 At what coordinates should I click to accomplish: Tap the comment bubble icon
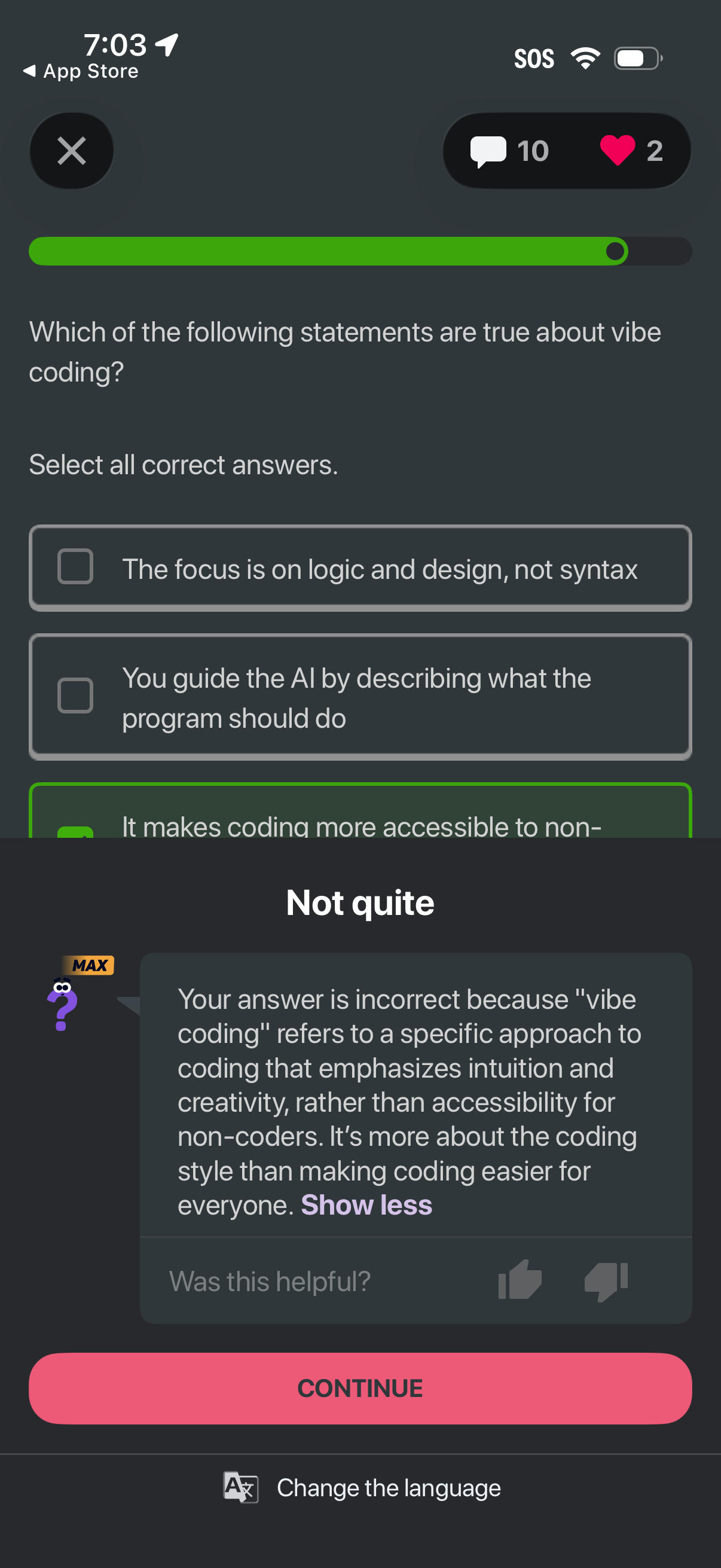[x=490, y=150]
